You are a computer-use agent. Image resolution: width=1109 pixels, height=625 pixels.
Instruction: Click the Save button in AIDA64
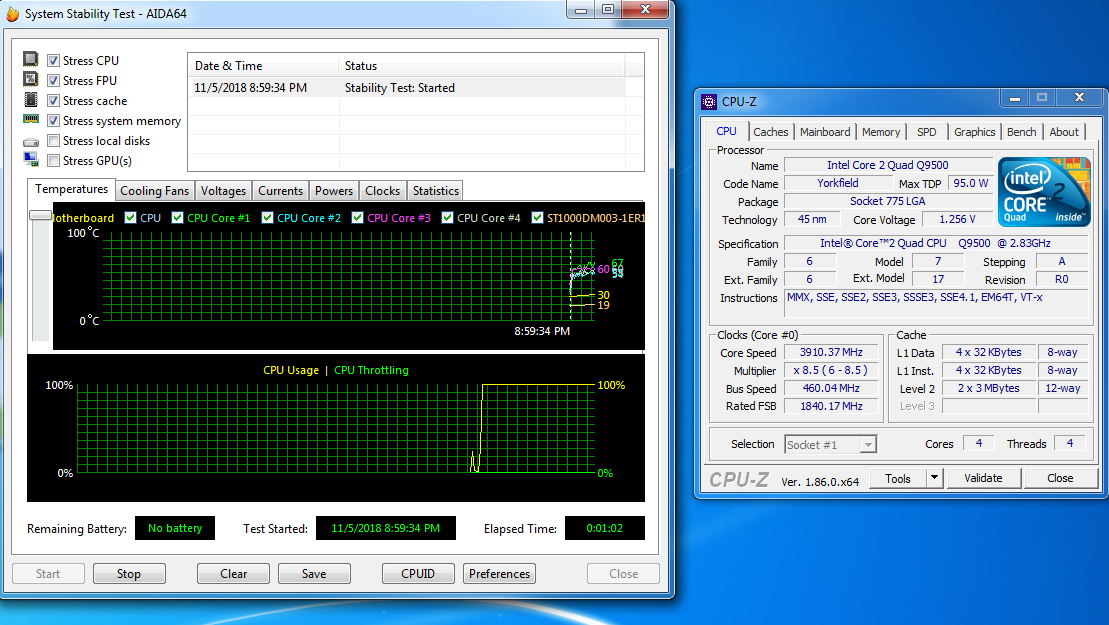click(x=314, y=573)
